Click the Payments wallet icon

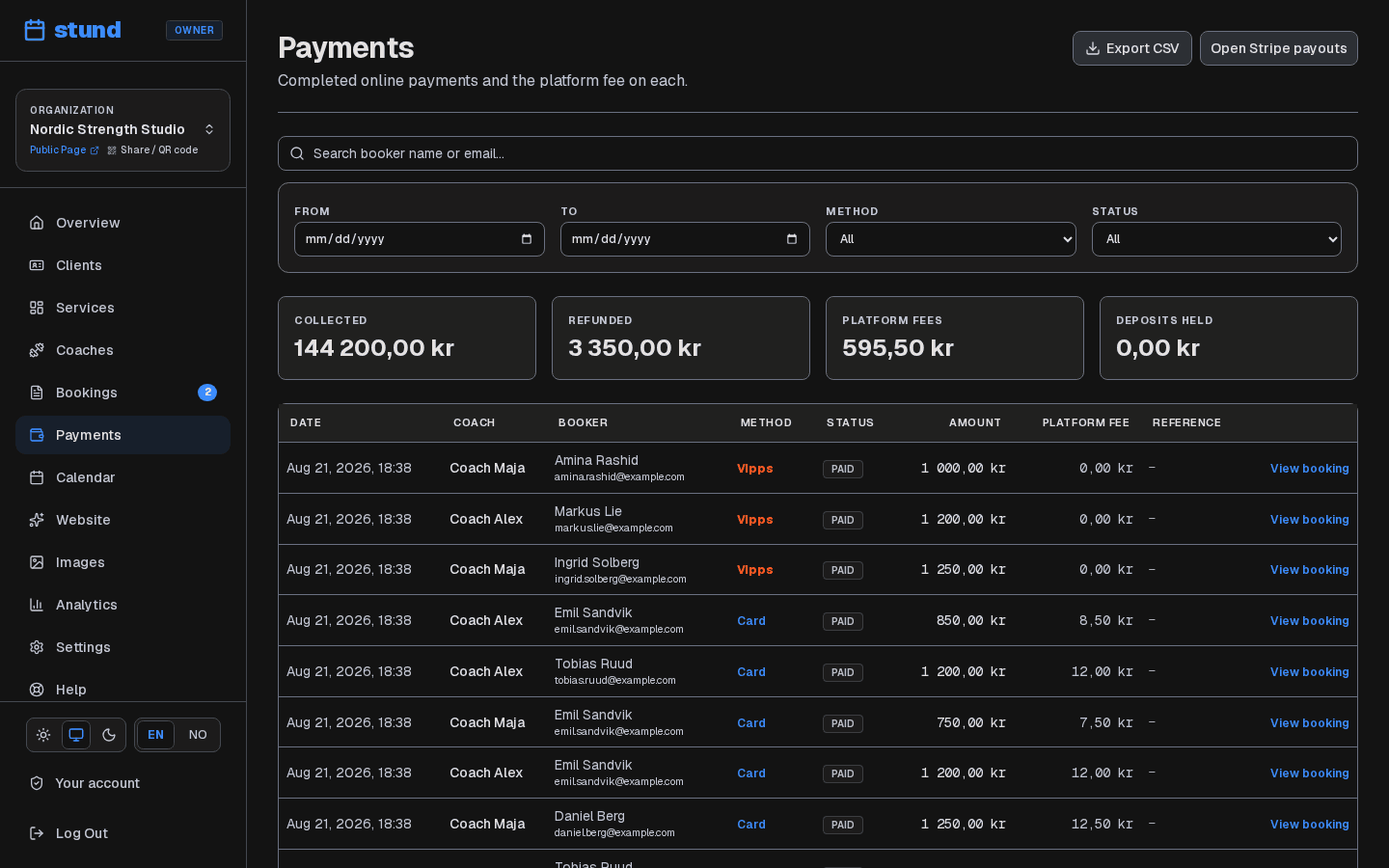pyautogui.click(x=37, y=435)
